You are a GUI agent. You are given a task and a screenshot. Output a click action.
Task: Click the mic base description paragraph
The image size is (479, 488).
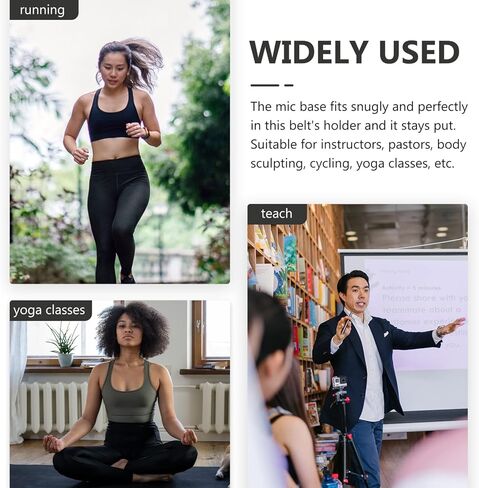(x=359, y=135)
